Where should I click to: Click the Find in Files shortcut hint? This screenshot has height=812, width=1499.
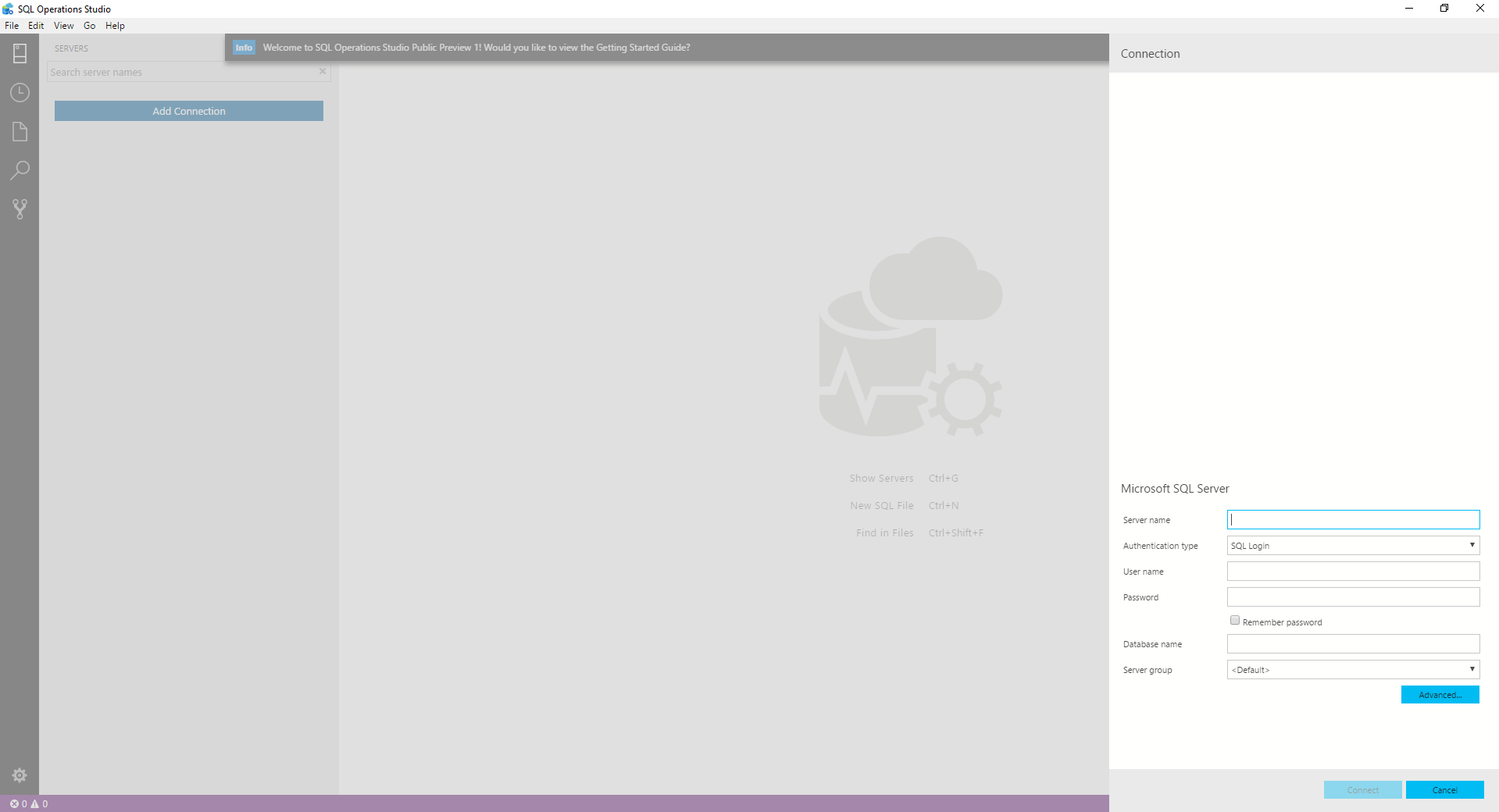[919, 533]
